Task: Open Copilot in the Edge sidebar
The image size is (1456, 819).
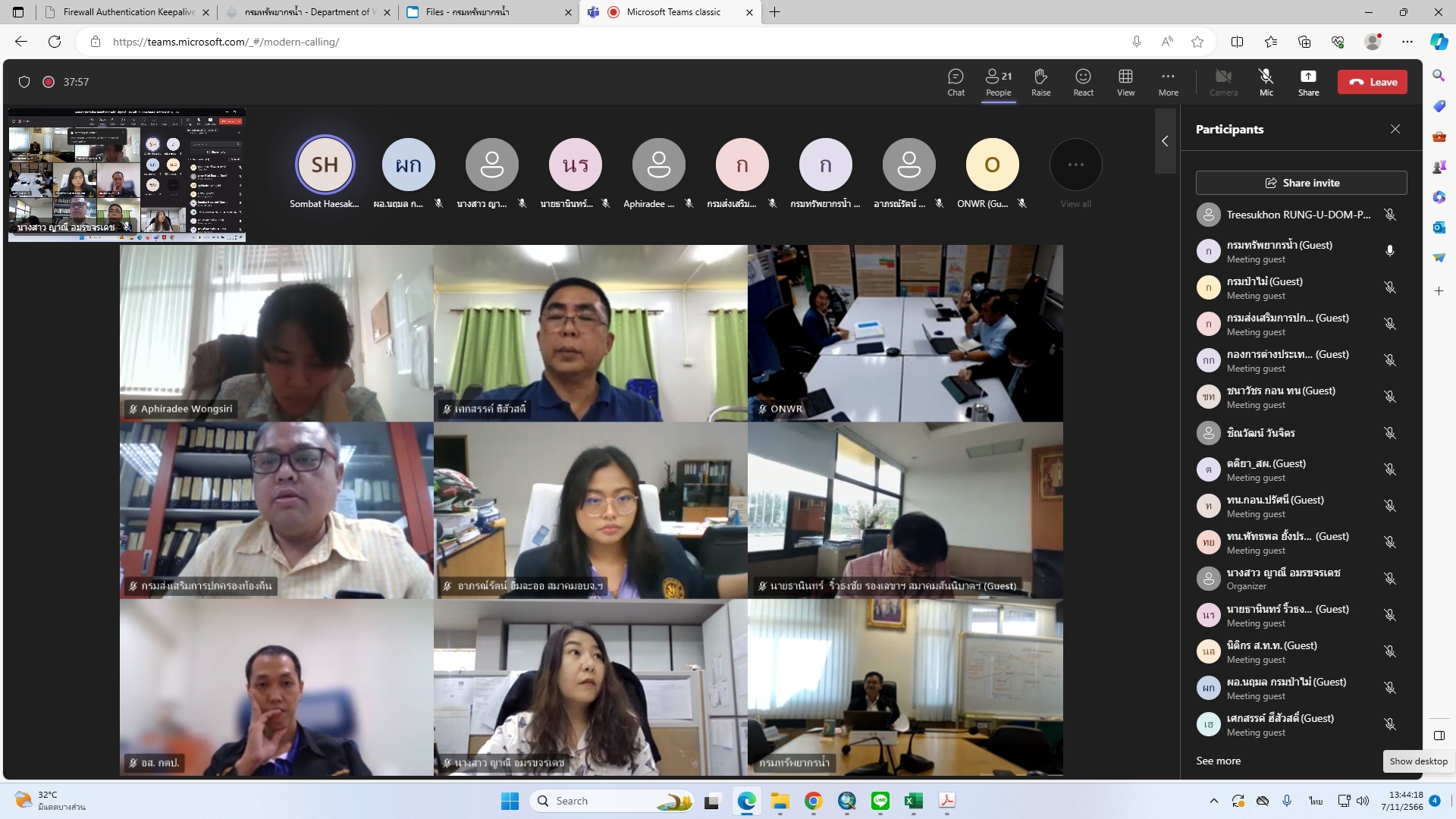Action: click(1439, 42)
